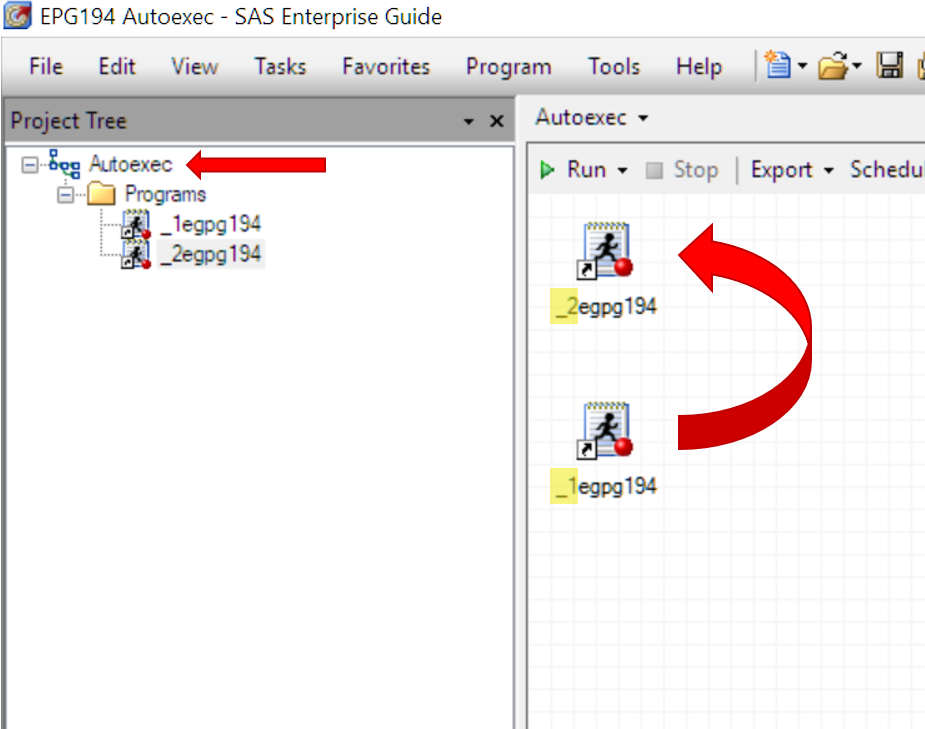Viewport: 925px width, 729px height.
Task: Close the Project Tree pane
Action: [x=497, y=121]
